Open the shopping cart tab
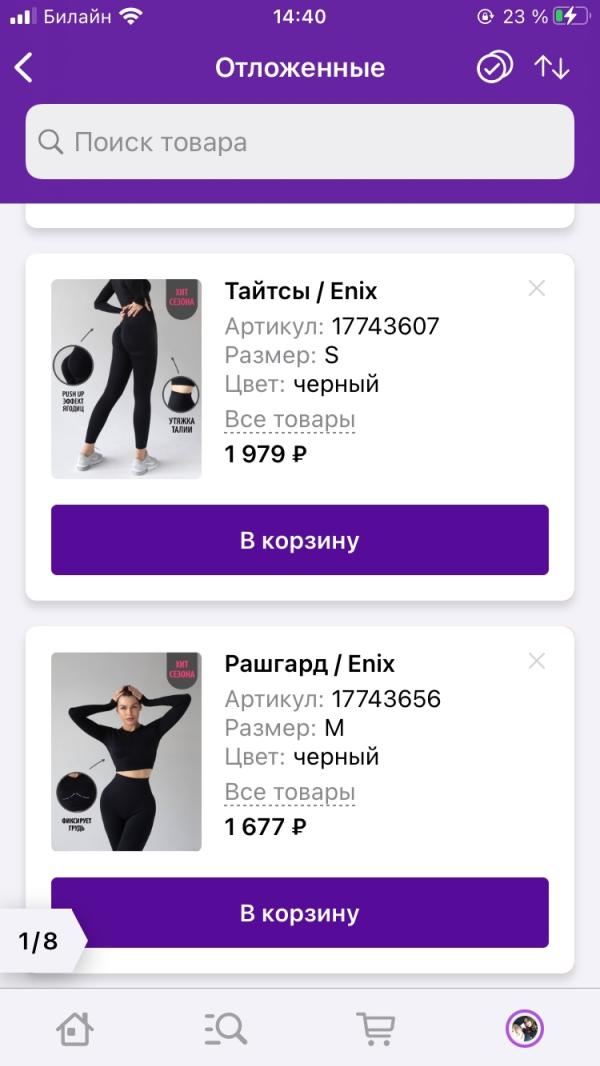600x1066 pixels. pos(375,1027)
